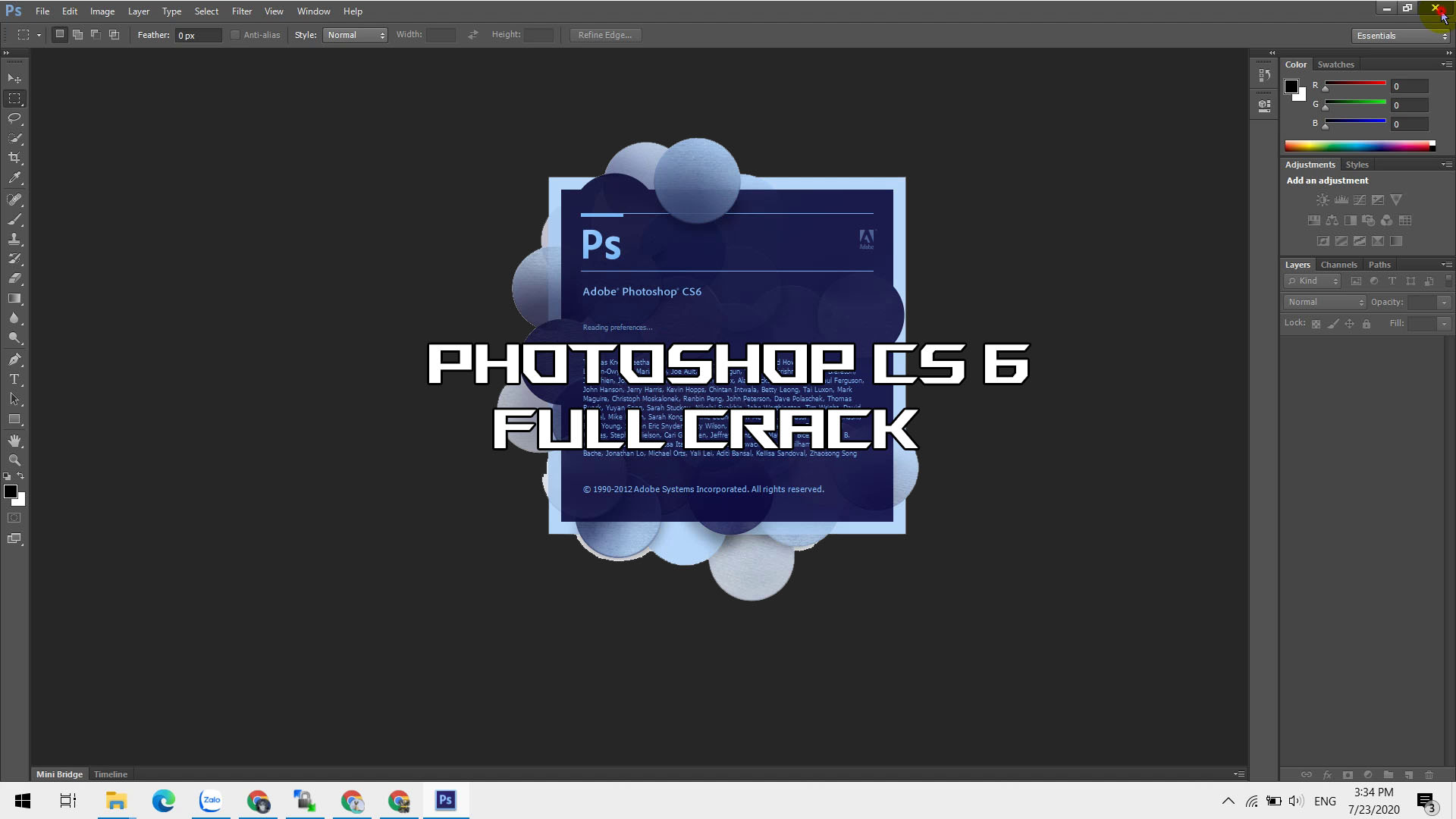Open the Layers panel options
This screenshot has width=1456, height=819.
click(1447, 263)
